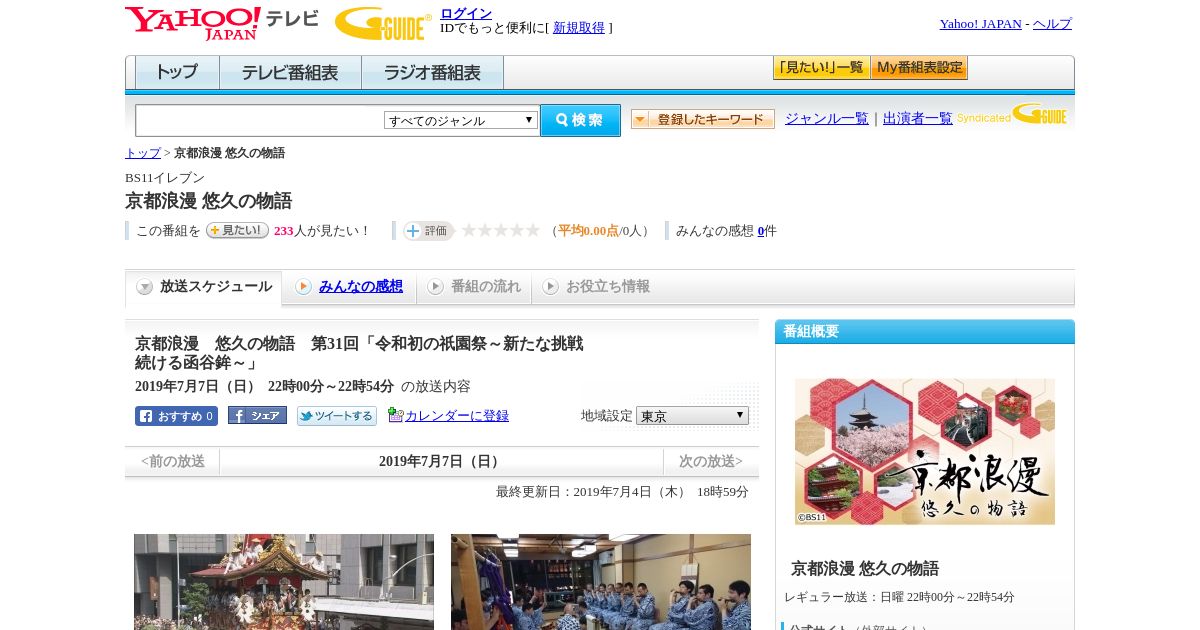This screenshot has height=630, width=1200.
Task: Click the 番組の流れ tab play icon
Action: (435, 287)
